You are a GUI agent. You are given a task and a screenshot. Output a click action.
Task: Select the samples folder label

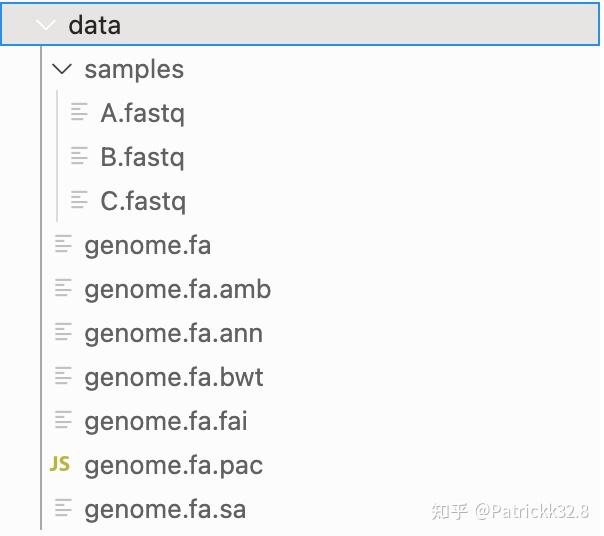[x=134, y=69]
